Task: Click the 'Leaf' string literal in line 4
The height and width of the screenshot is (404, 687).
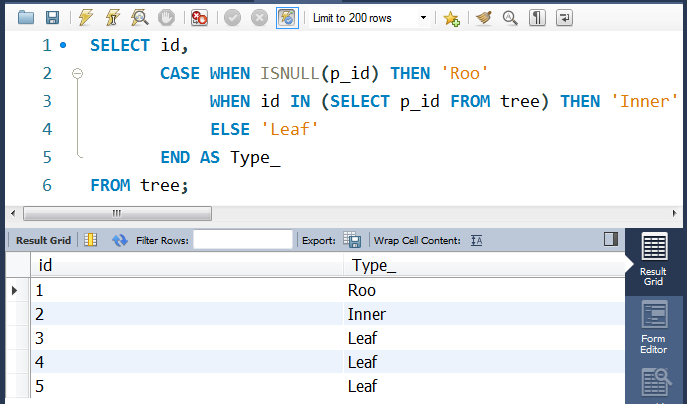Action: coord(290,129)
